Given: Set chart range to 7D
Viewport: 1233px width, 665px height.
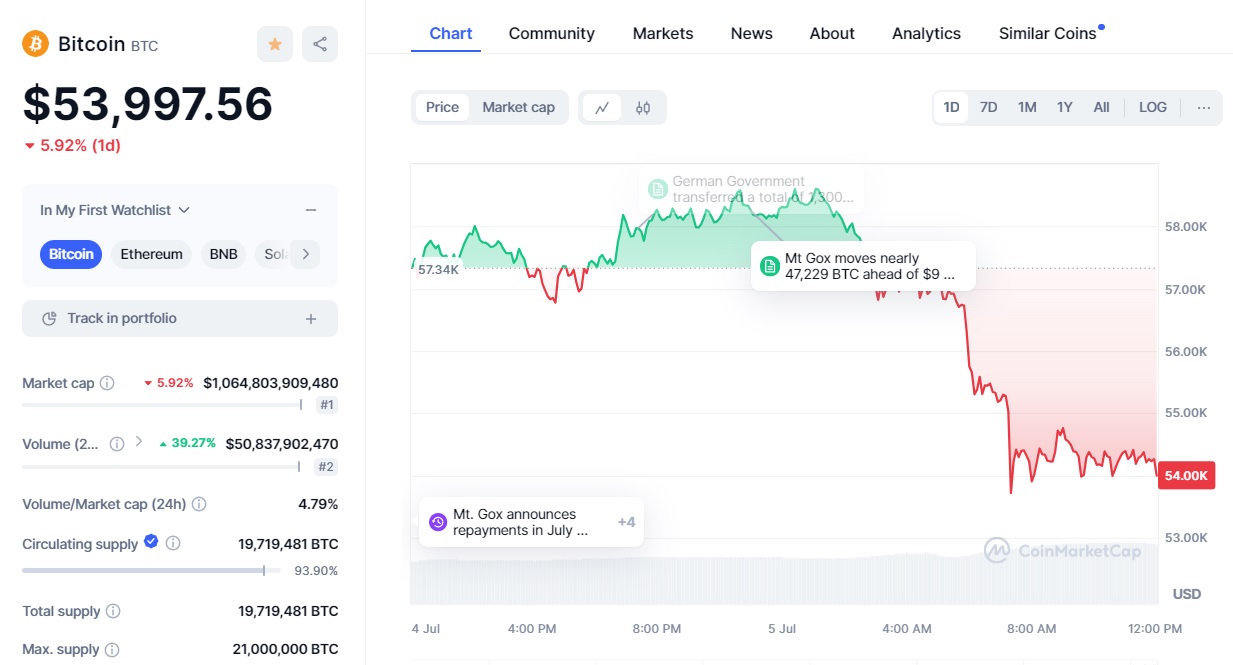Looking at the screenshot, I should coord(988,108).
